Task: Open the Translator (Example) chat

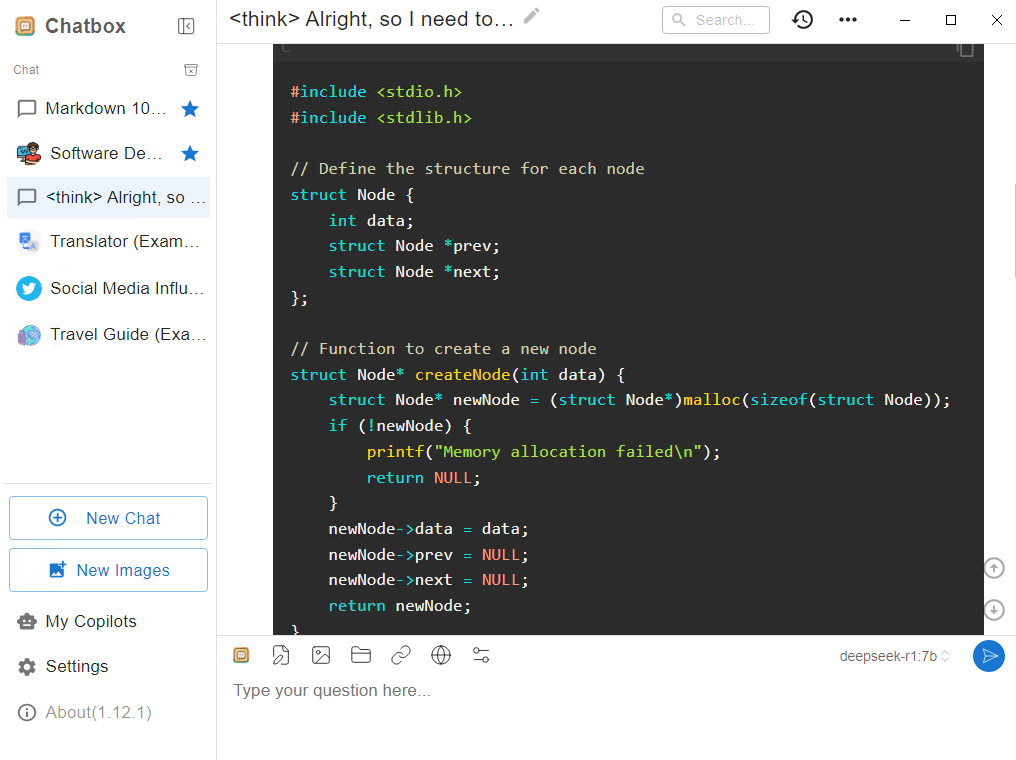Action: [x=108, y=242]
